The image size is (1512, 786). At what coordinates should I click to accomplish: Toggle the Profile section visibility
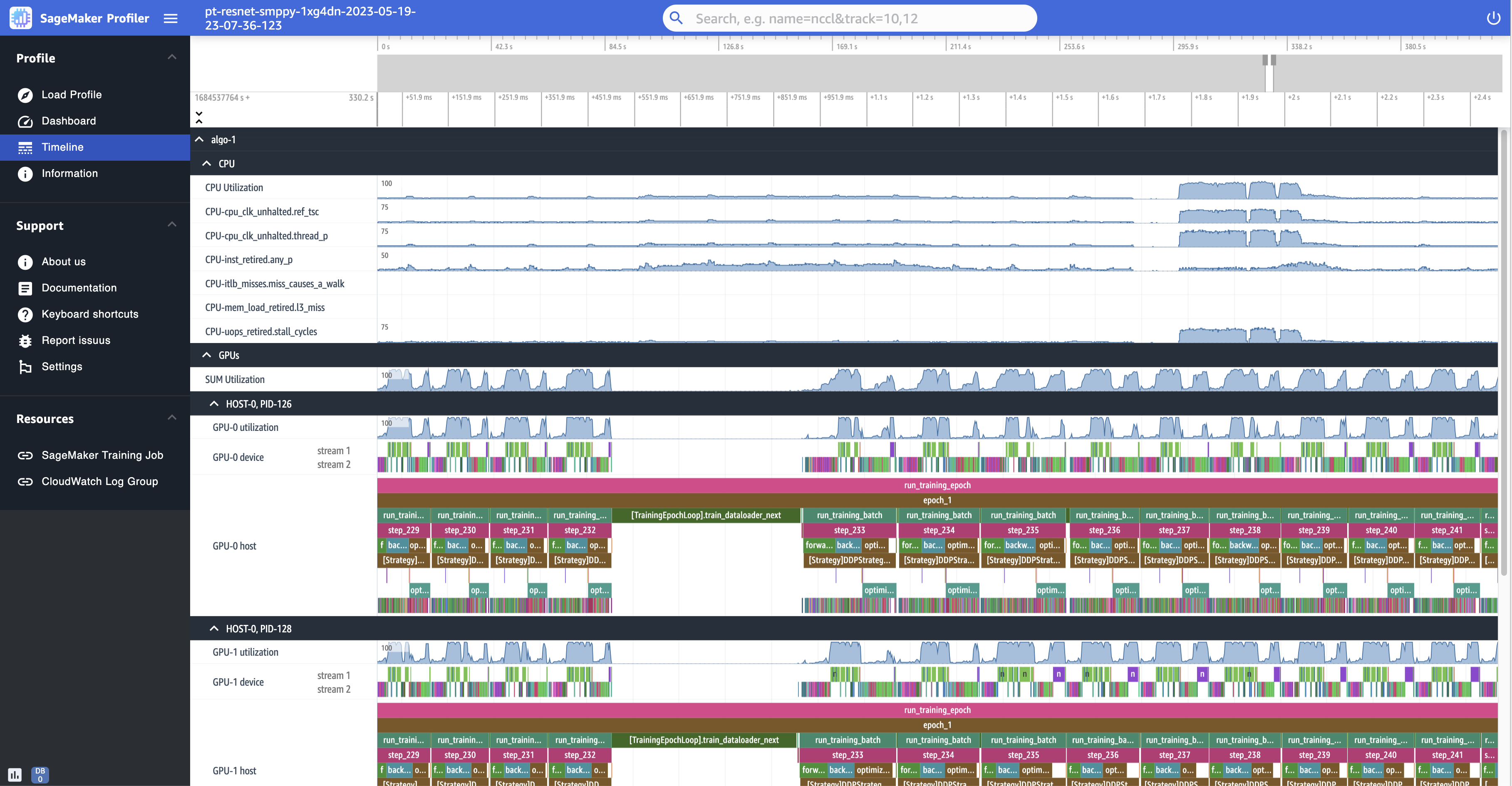pyautogui.click(x=170, y=57)
